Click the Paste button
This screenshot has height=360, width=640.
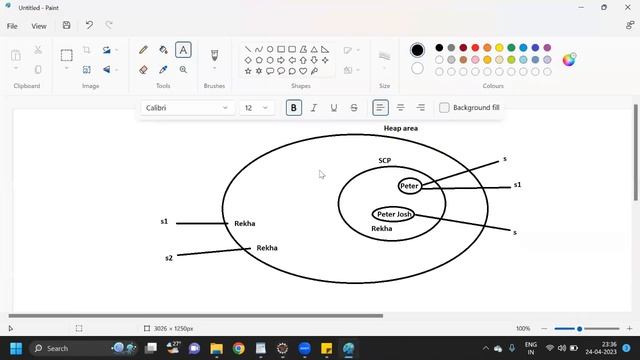pyautogui.click(x=16, y=55)
